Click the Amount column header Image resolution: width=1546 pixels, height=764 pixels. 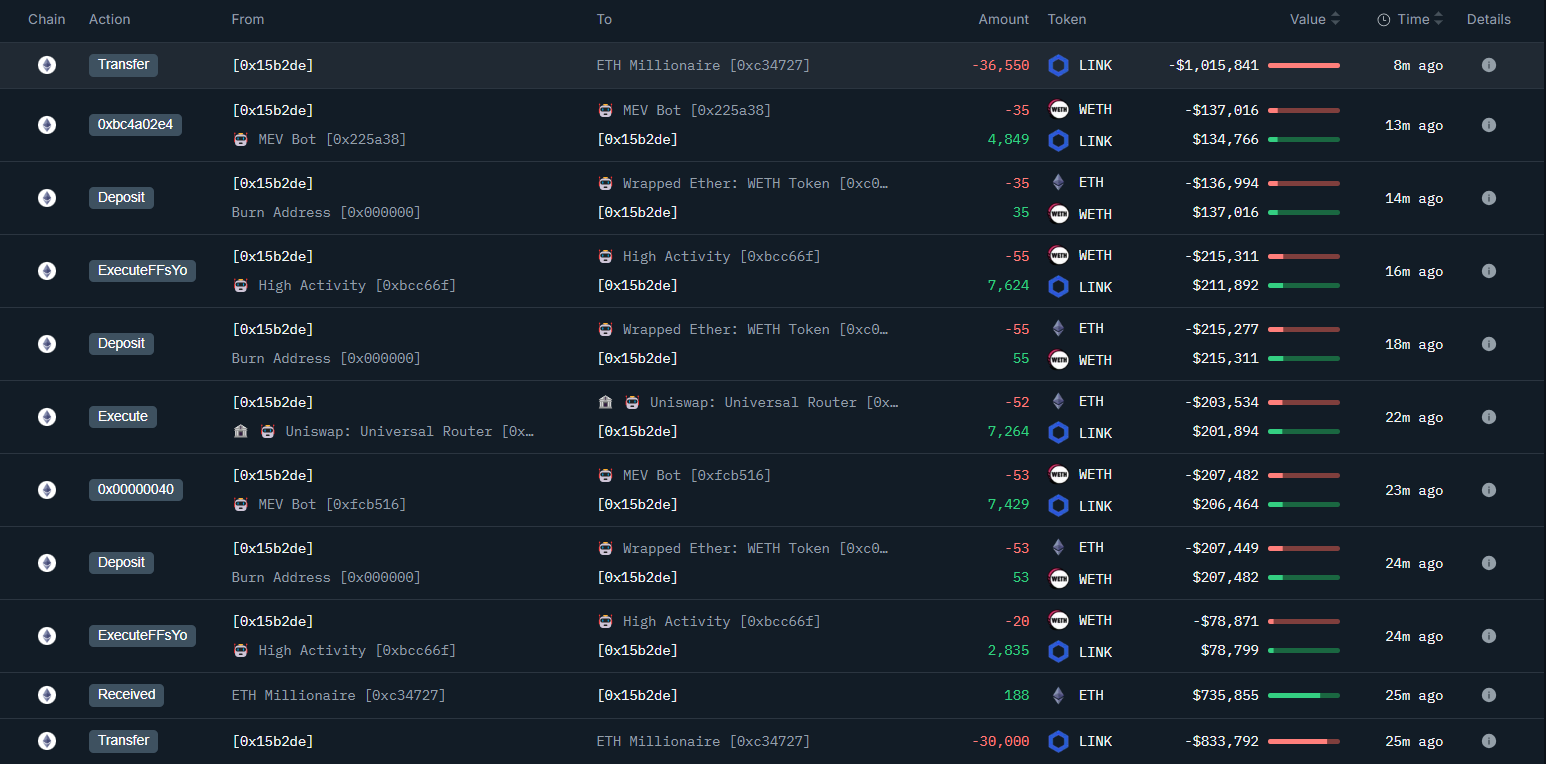pyautogui.click(x=1003, y=19)
